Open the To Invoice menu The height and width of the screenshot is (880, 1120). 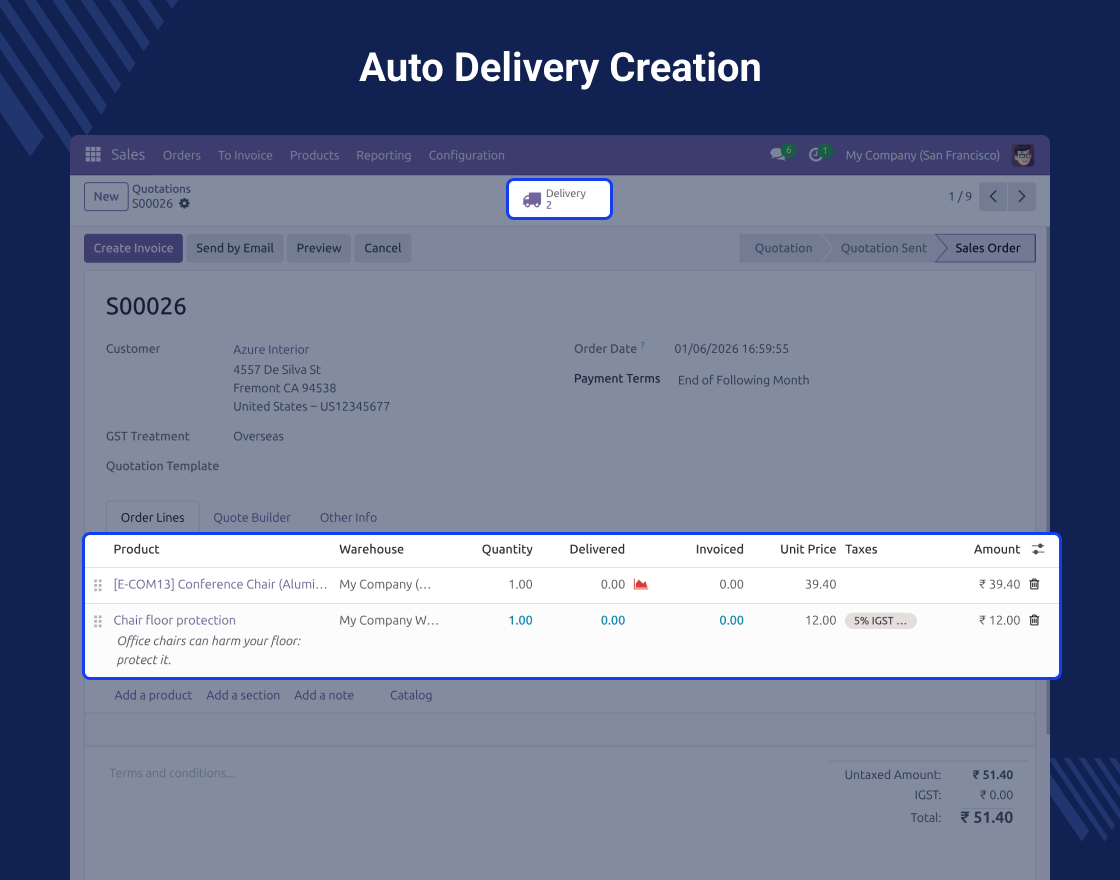245,155
